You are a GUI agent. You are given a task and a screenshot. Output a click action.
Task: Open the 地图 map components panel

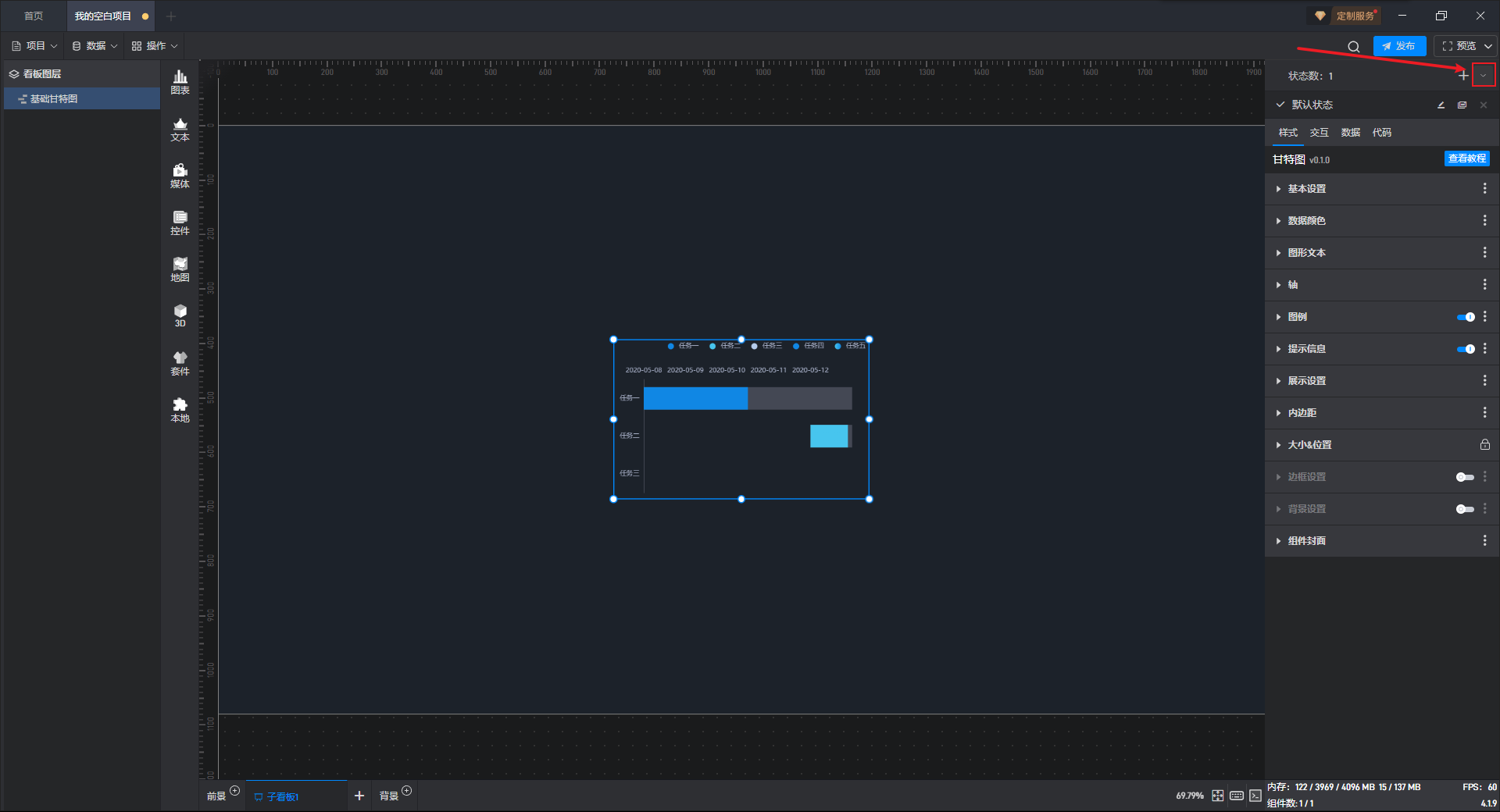[180, 269]
